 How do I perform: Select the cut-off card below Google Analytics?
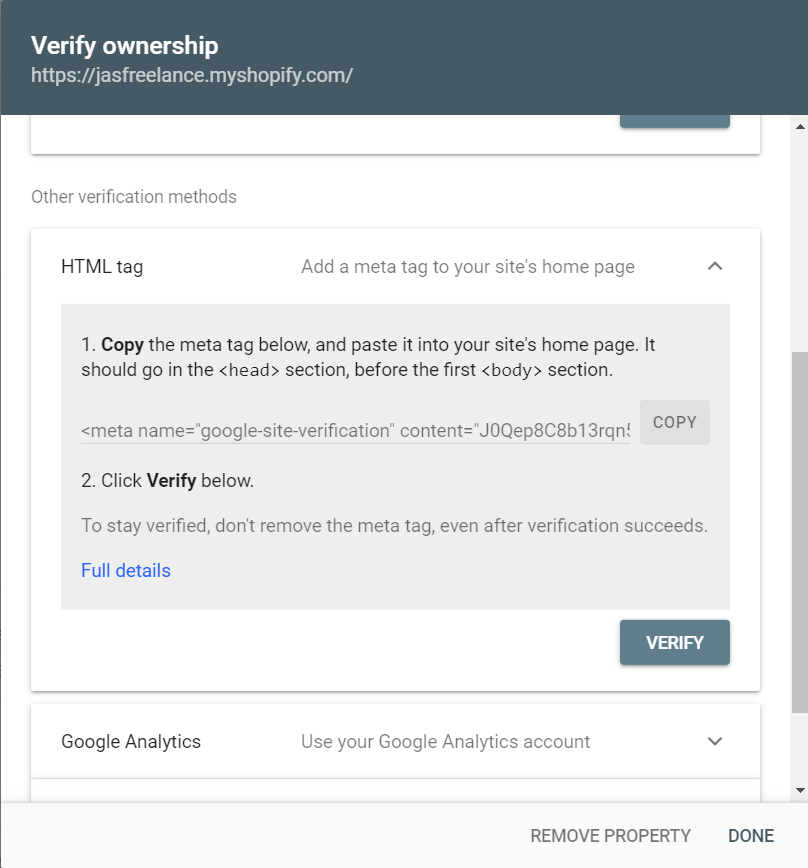[x=395, y=790]
